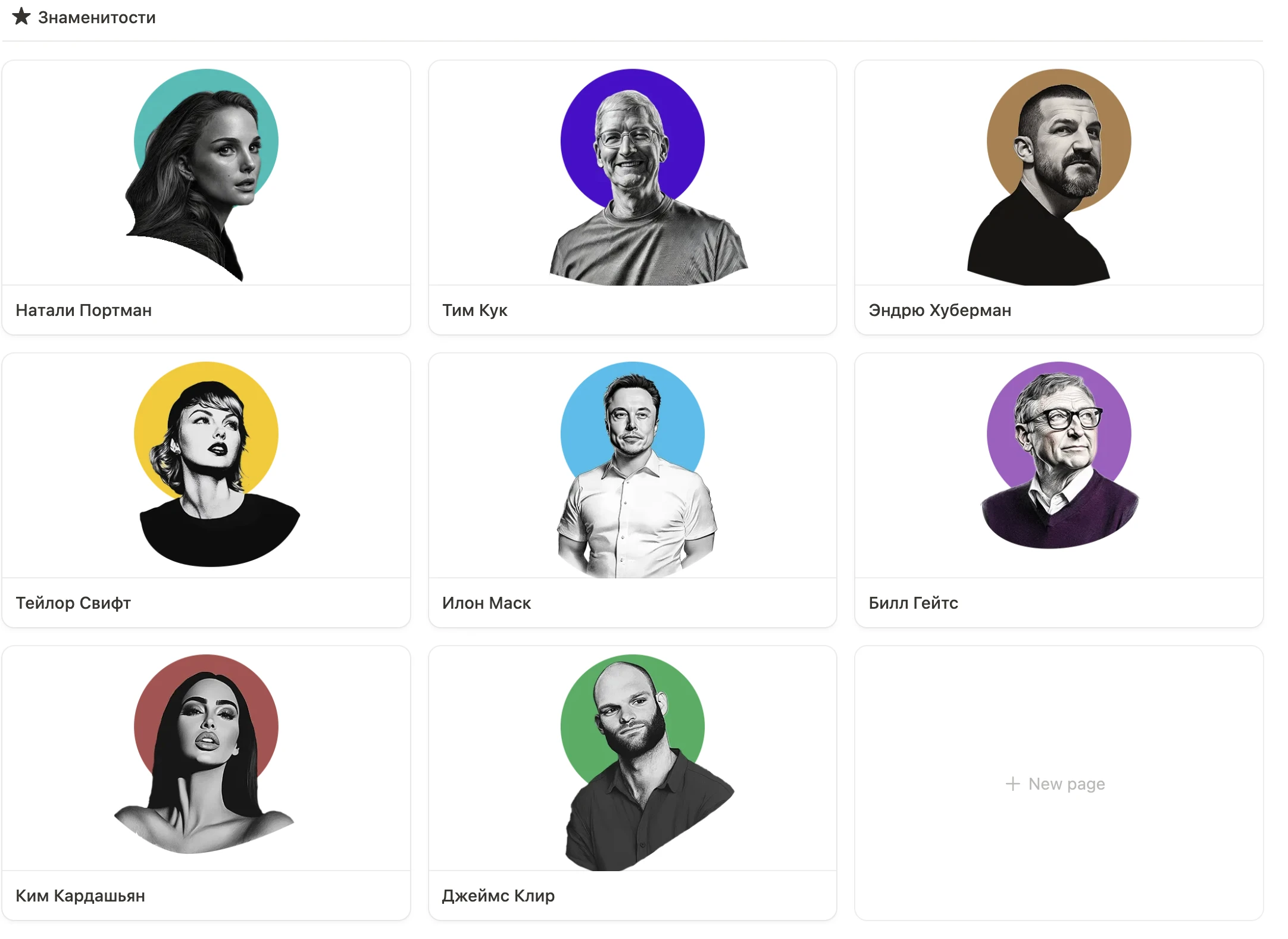Click the Тим Кук title text

click(x=475, y=310)
